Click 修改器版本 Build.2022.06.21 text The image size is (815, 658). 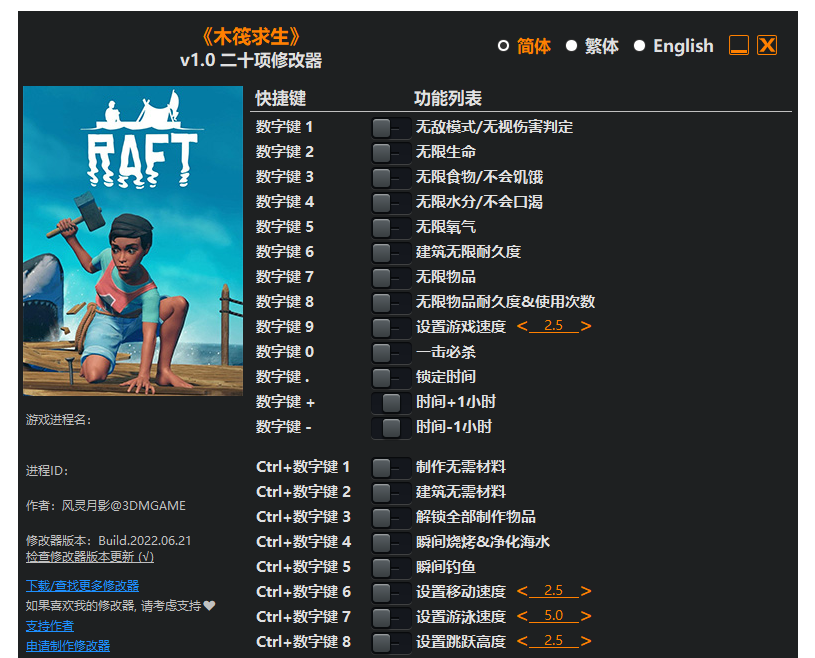tap(109, 541)
